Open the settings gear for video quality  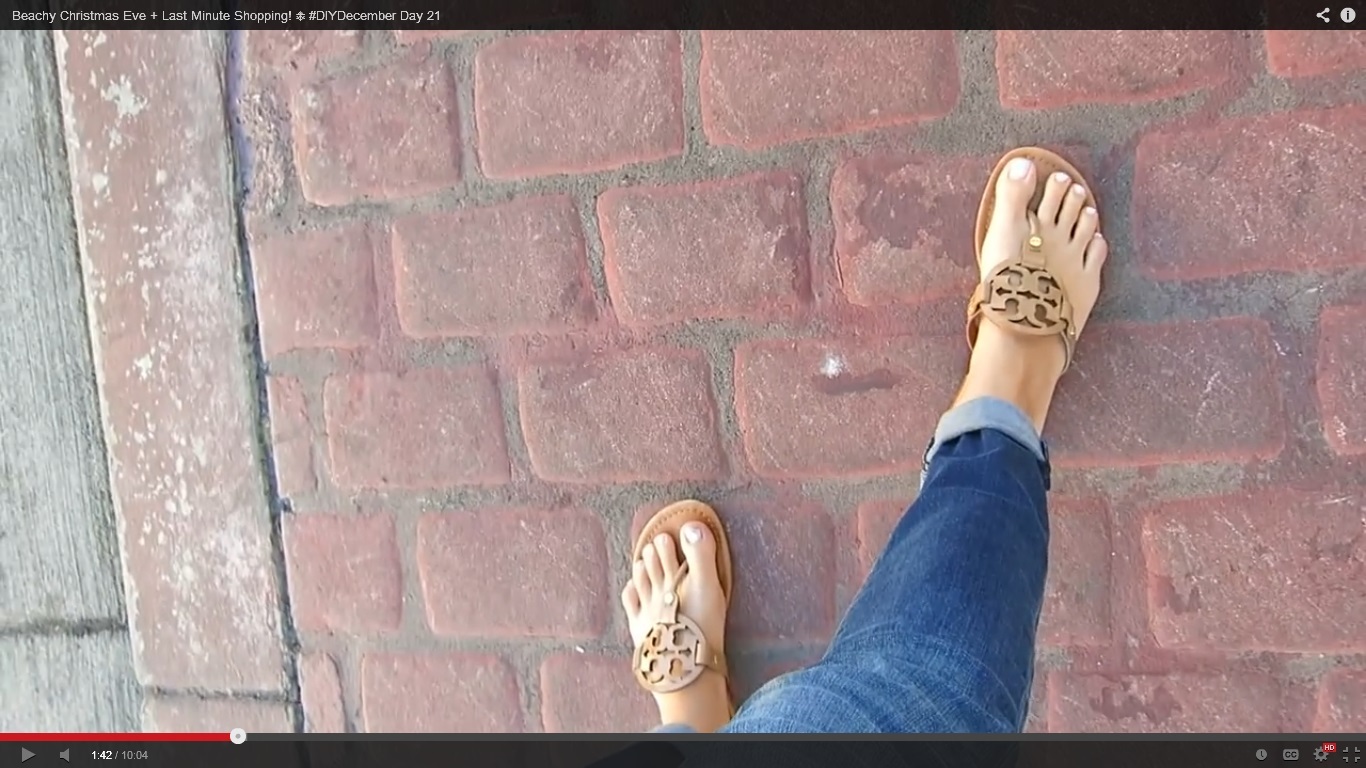pyautogui.click(x=1322, y=754)
